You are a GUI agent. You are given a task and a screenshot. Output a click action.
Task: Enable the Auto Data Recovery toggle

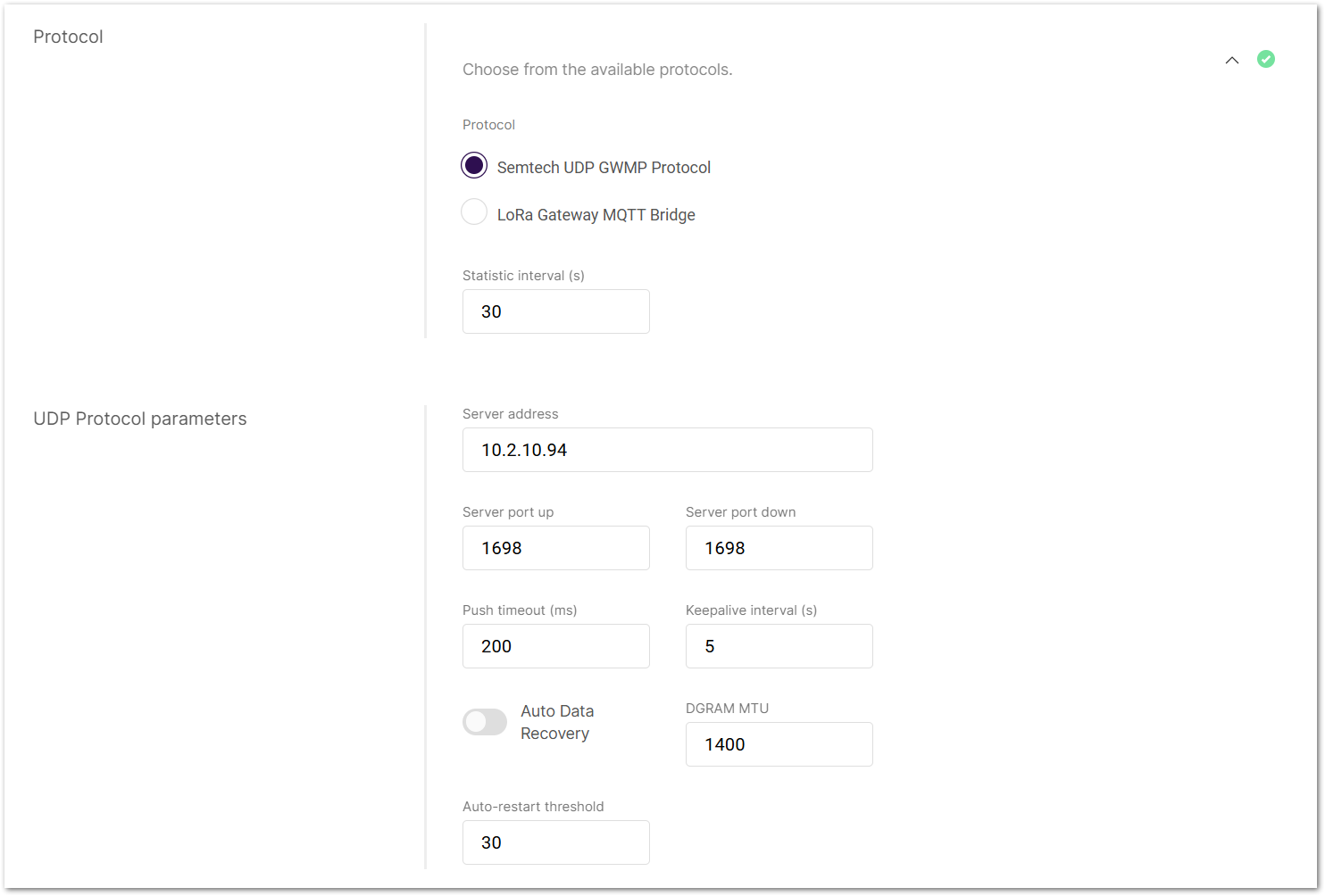pyautogui.click(x=485, y=722)
